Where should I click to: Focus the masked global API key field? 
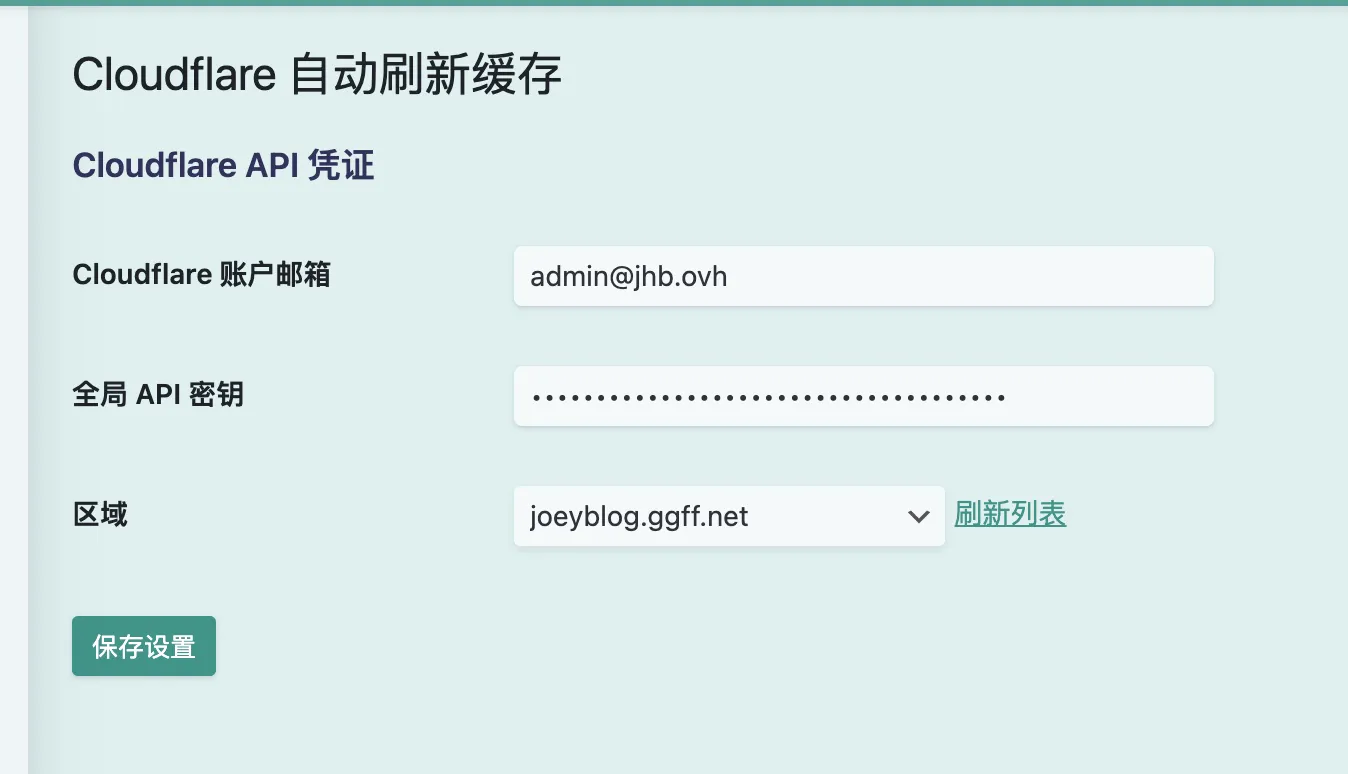pyautogui.click(x=863, y=396)
